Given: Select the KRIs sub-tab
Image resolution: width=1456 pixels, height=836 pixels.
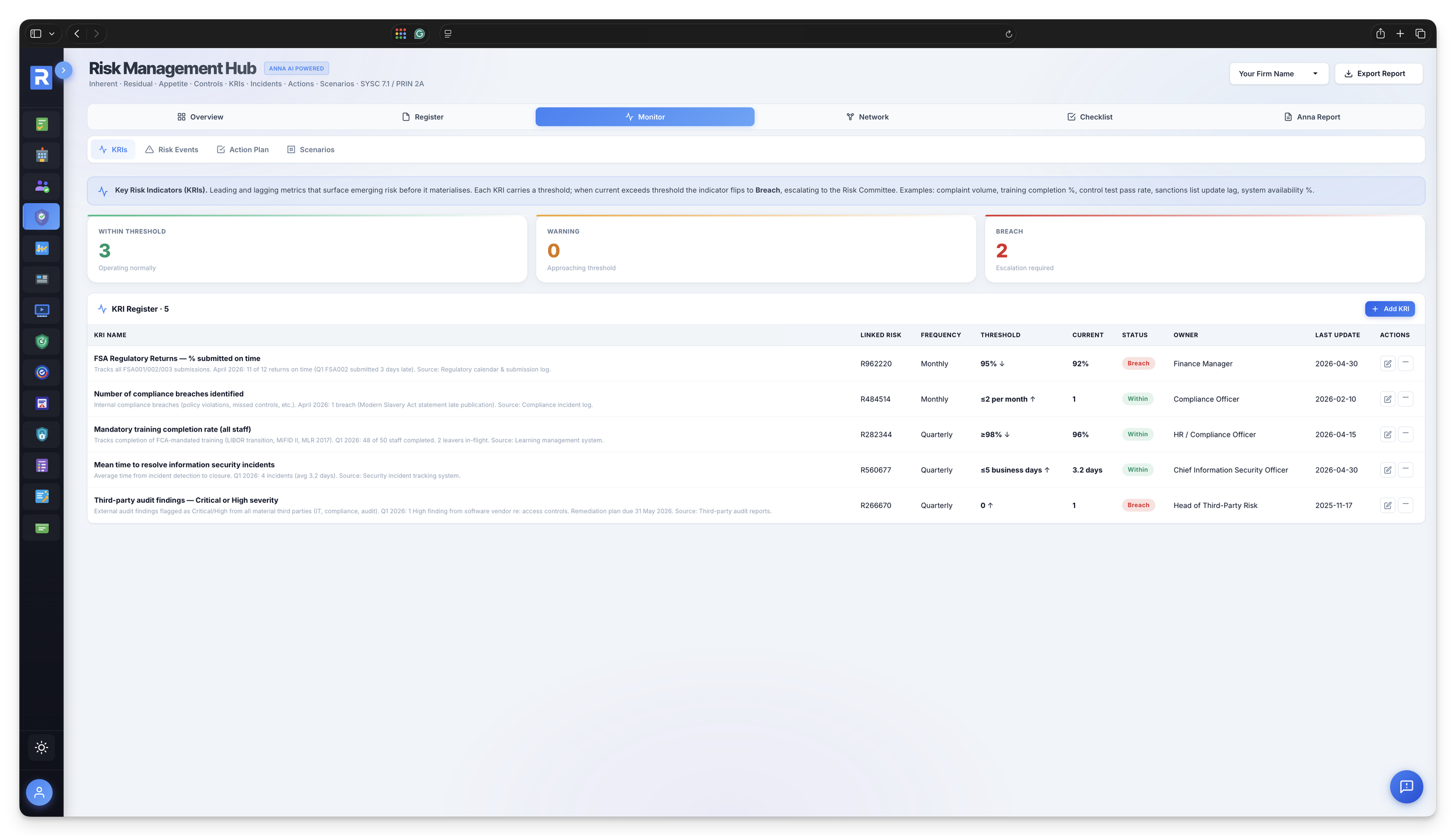Looking at the screenshot, I should click(x=113, y=150).
